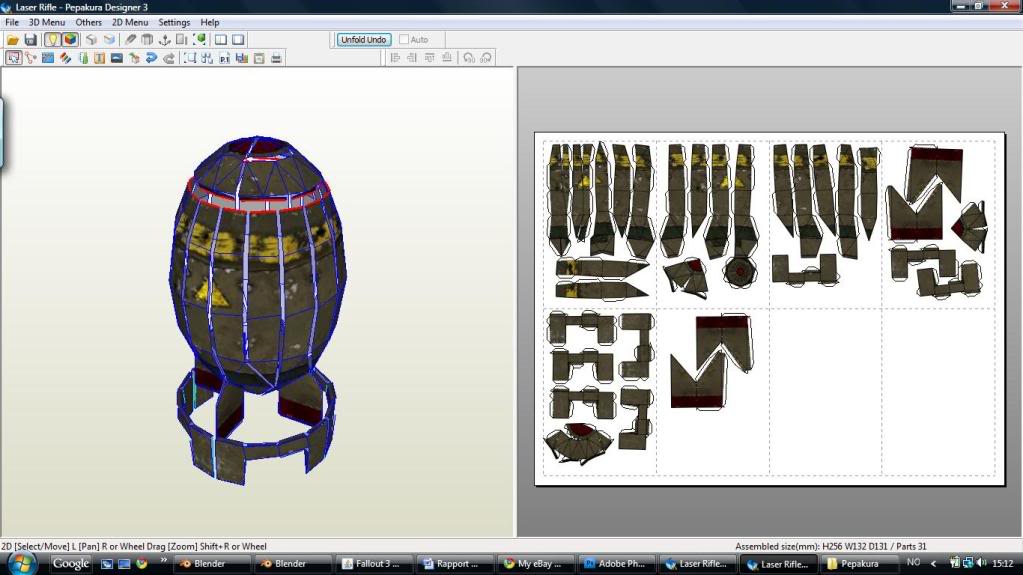Switch to Adobe Ph... taskbar window
The height and width of the screenshot is (575, 1023).
[x=617, y=563]
